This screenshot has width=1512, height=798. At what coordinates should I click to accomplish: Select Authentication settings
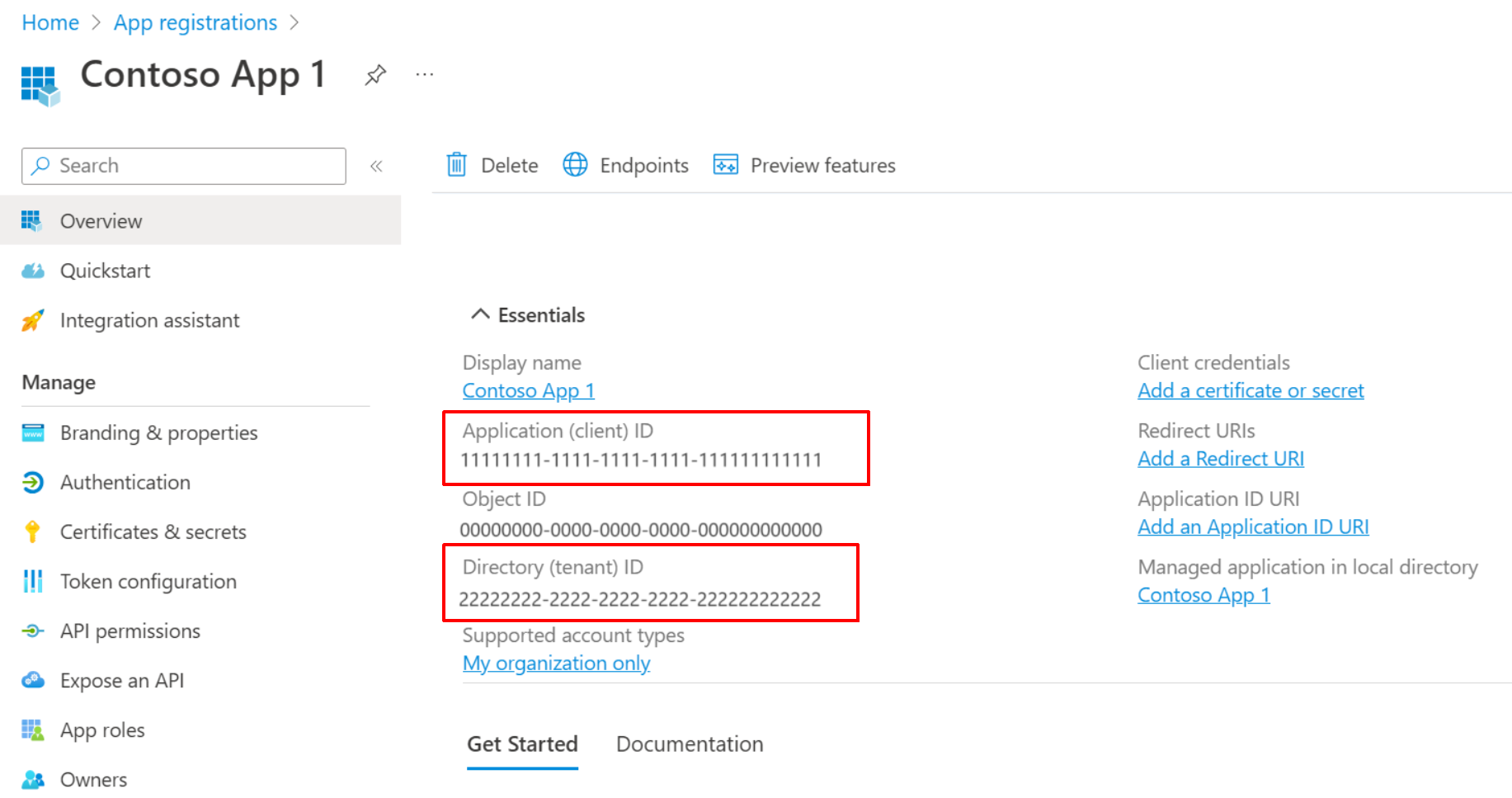tap(125, 482)
